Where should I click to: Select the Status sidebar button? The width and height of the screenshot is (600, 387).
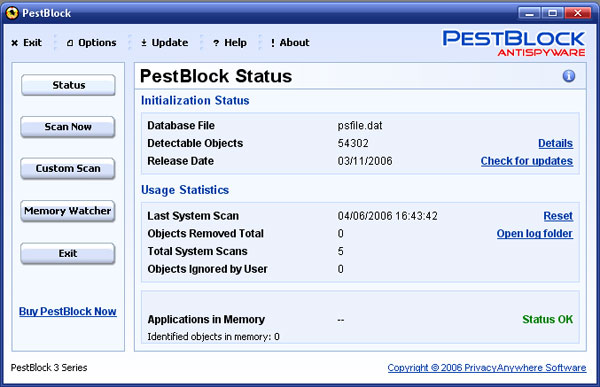pyautogui.click(x=68, y=85)
